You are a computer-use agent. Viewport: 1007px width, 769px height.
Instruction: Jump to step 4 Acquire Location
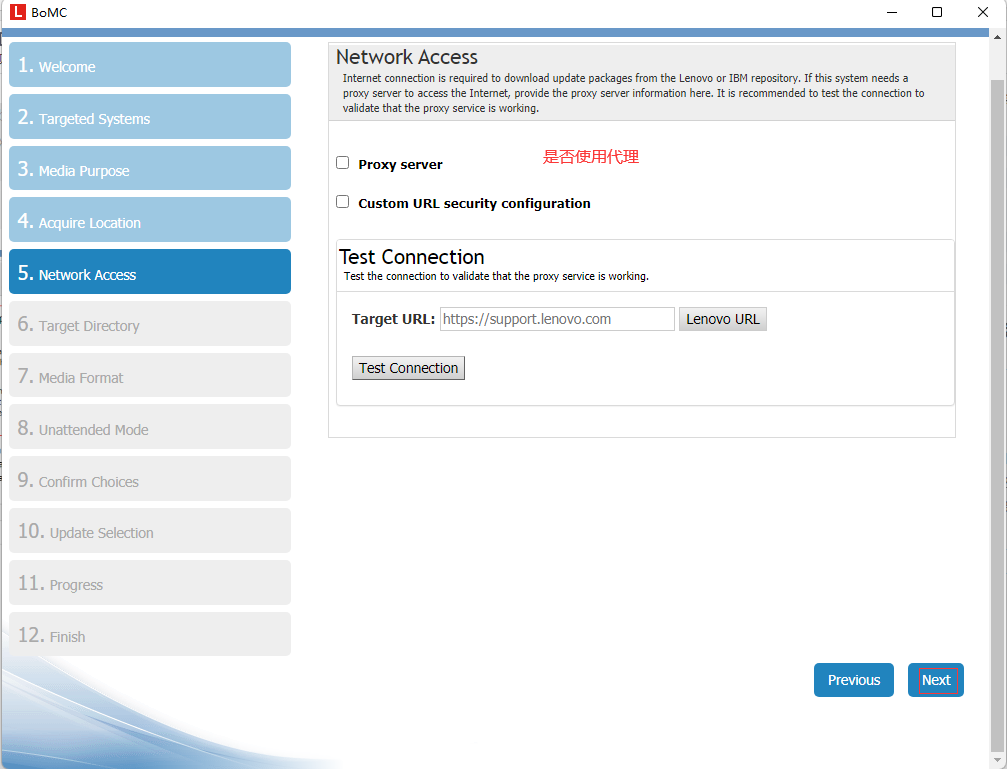(x=150, y=220)
